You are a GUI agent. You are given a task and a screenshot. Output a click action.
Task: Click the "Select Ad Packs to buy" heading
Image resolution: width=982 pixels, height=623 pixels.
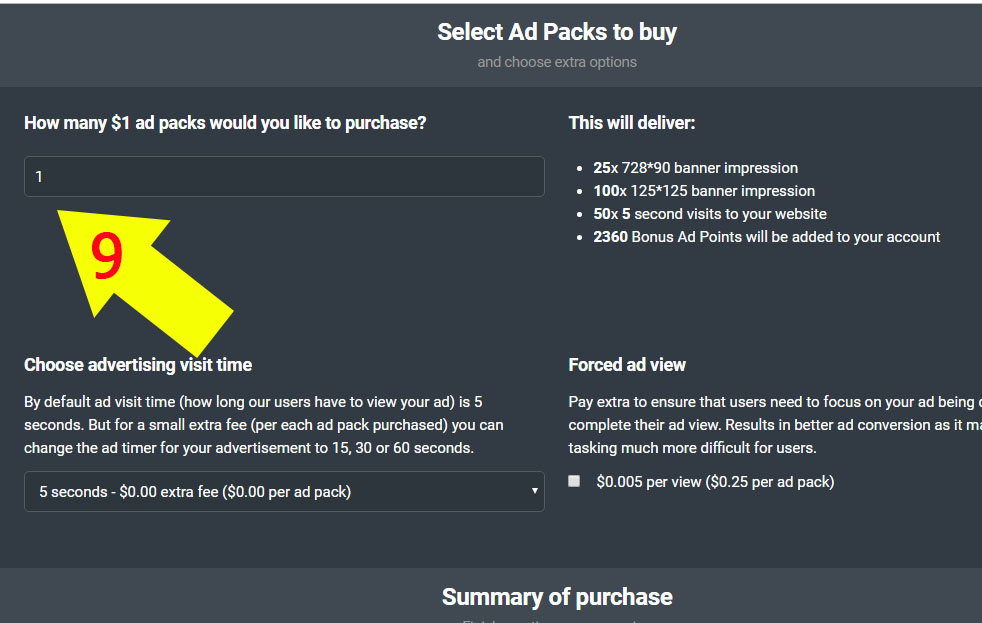(556, 32)
